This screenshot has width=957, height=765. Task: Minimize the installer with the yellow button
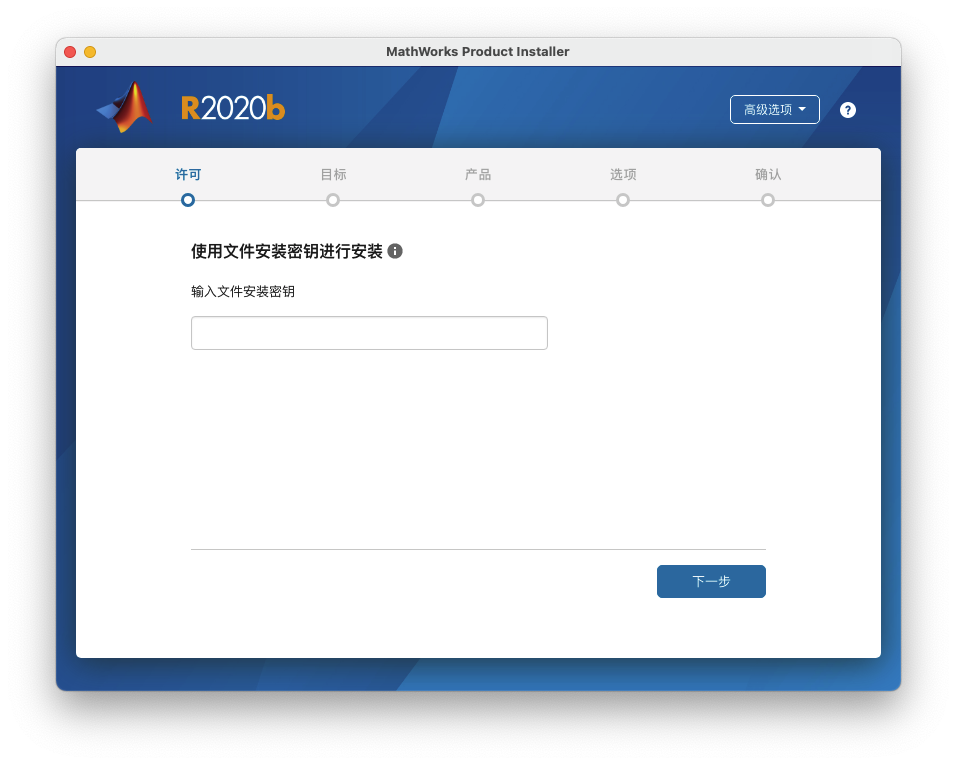point(90,52)
